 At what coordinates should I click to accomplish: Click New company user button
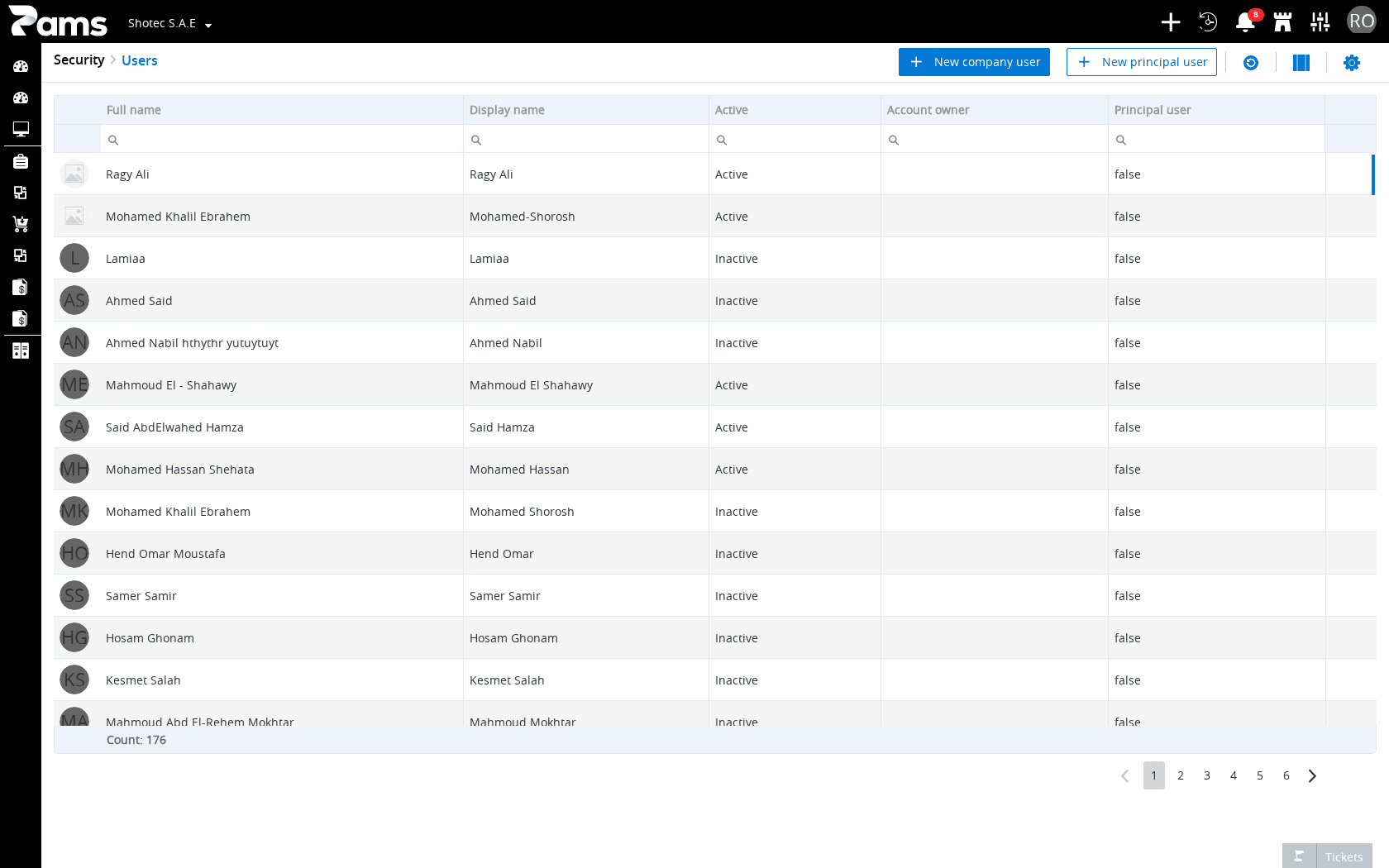(974, 62)
